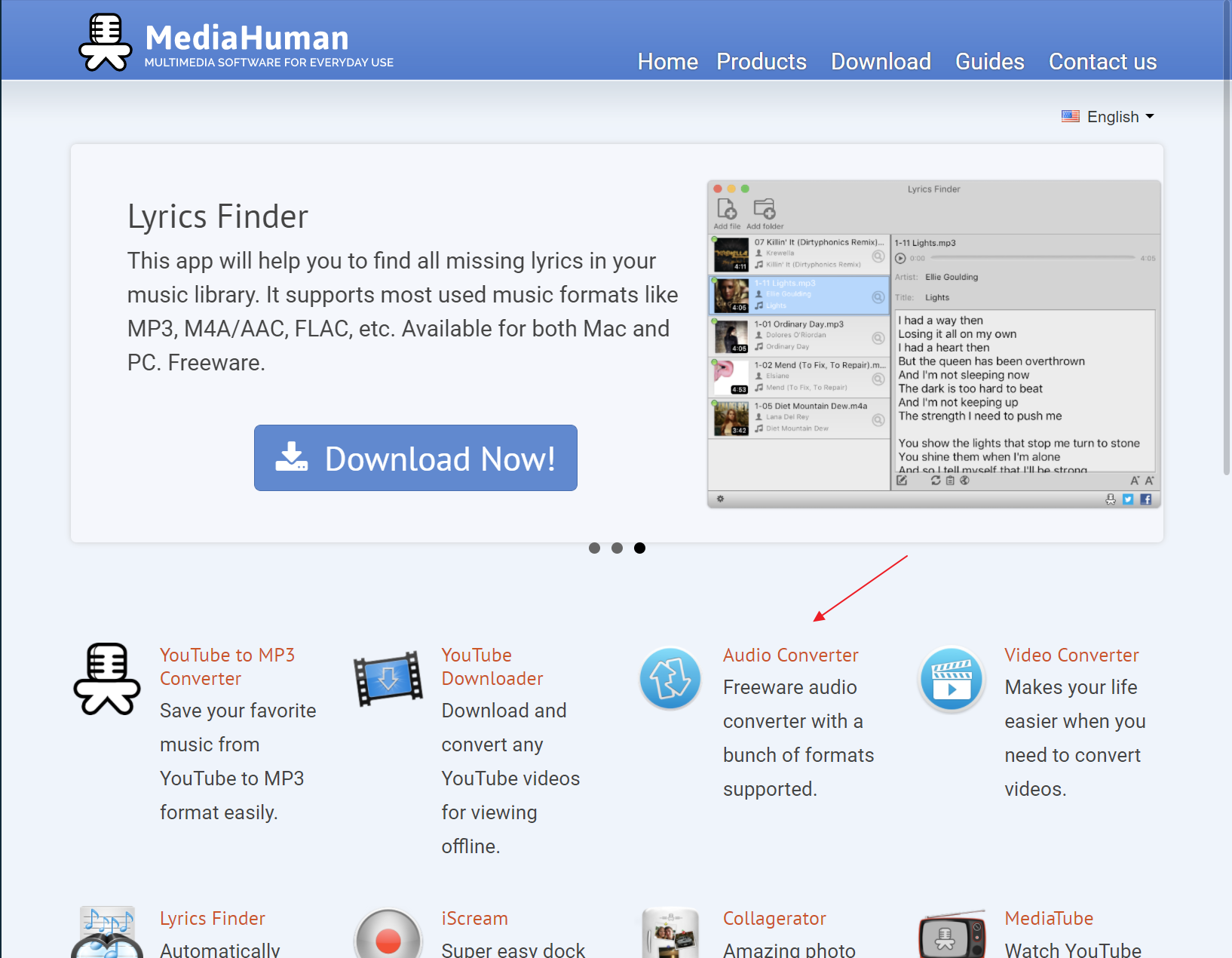
Task: Click the MediaHuman logo mascot icon in header
Action: point(106,42)
